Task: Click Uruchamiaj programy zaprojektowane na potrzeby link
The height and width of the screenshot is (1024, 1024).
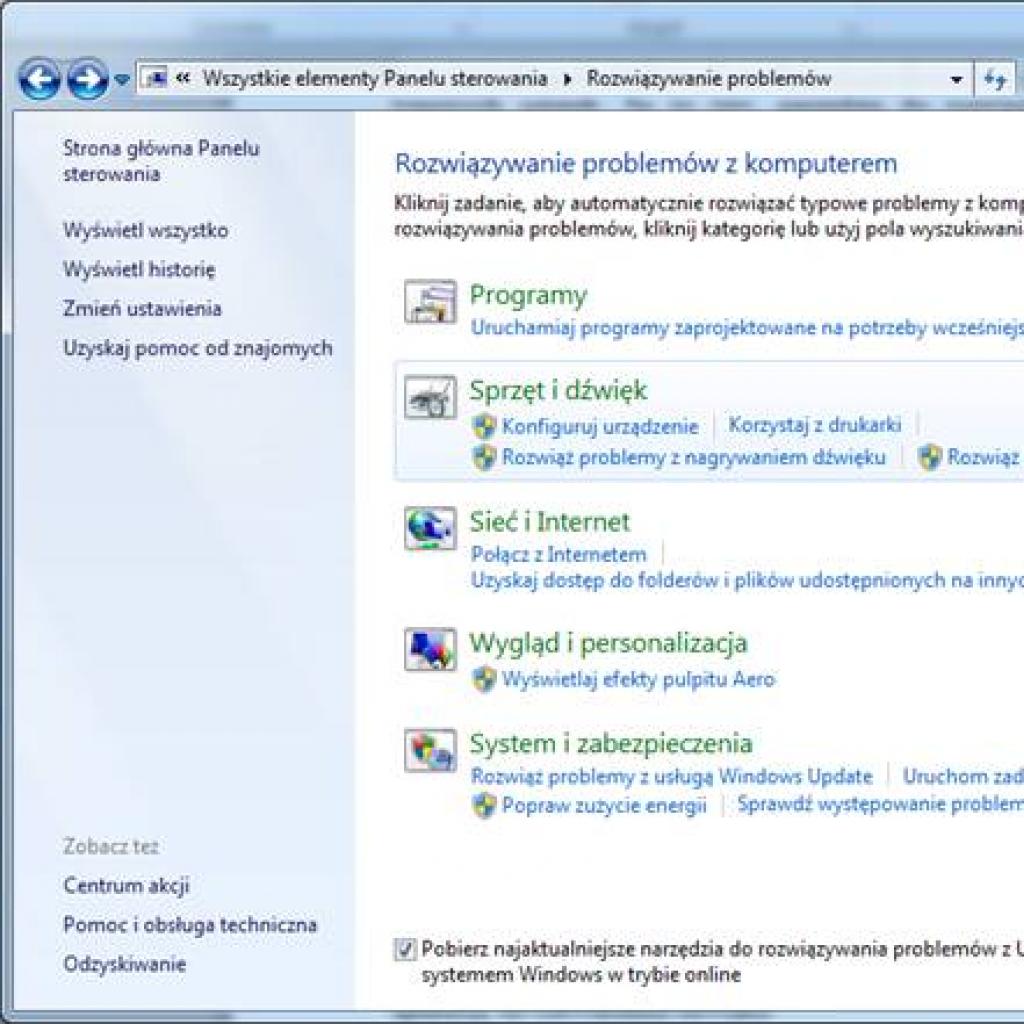Action: click(746, 328)
